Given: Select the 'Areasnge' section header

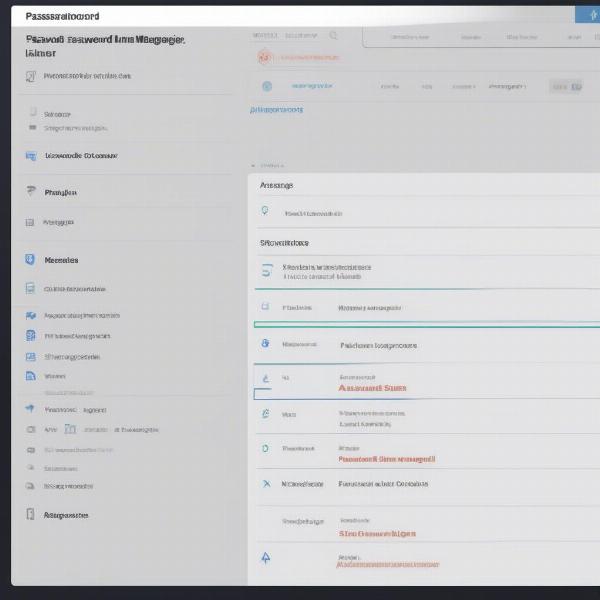Looking at the screenshot, I should (x=276, y=185).
